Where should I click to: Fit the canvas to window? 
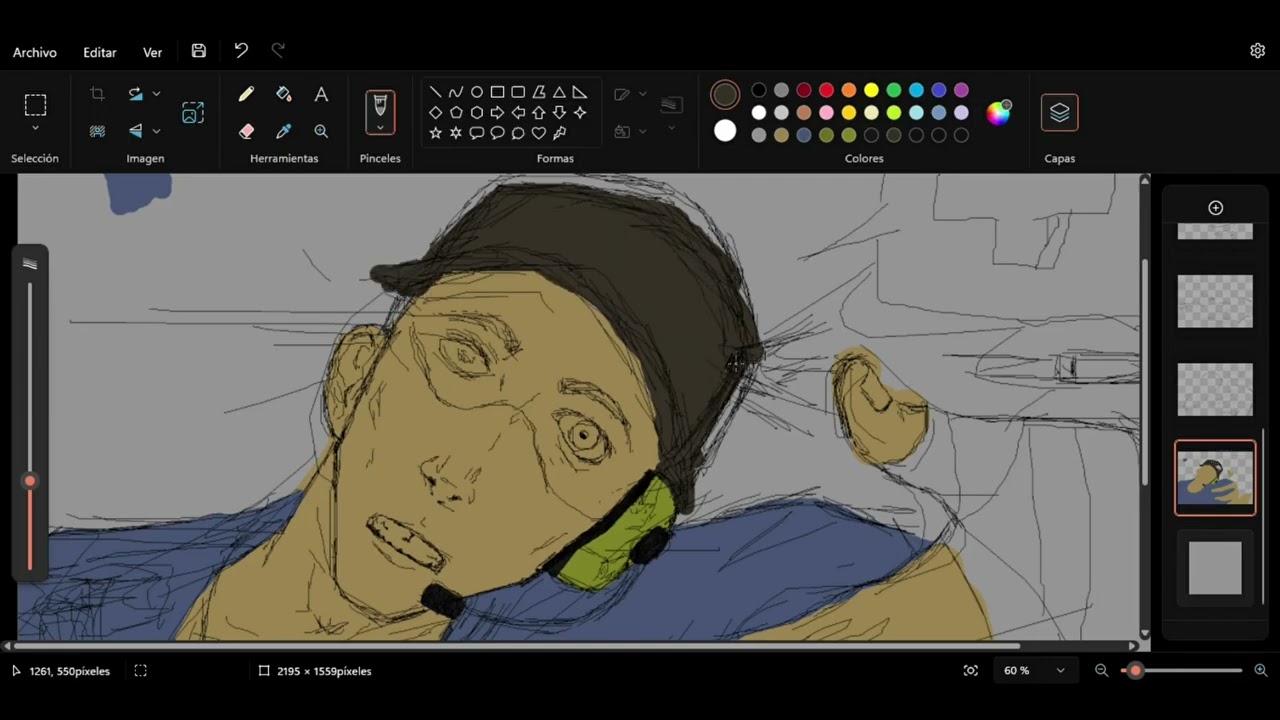[971, 671]
